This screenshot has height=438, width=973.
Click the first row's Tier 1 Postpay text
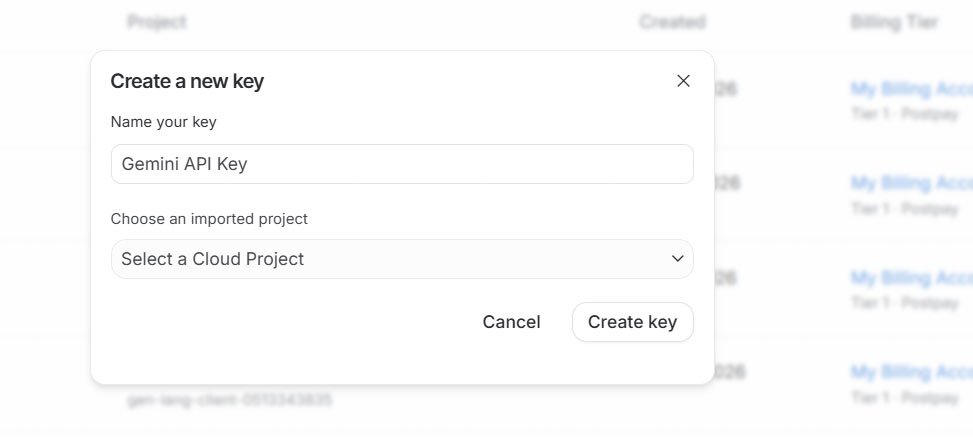[x=904, y=114]
